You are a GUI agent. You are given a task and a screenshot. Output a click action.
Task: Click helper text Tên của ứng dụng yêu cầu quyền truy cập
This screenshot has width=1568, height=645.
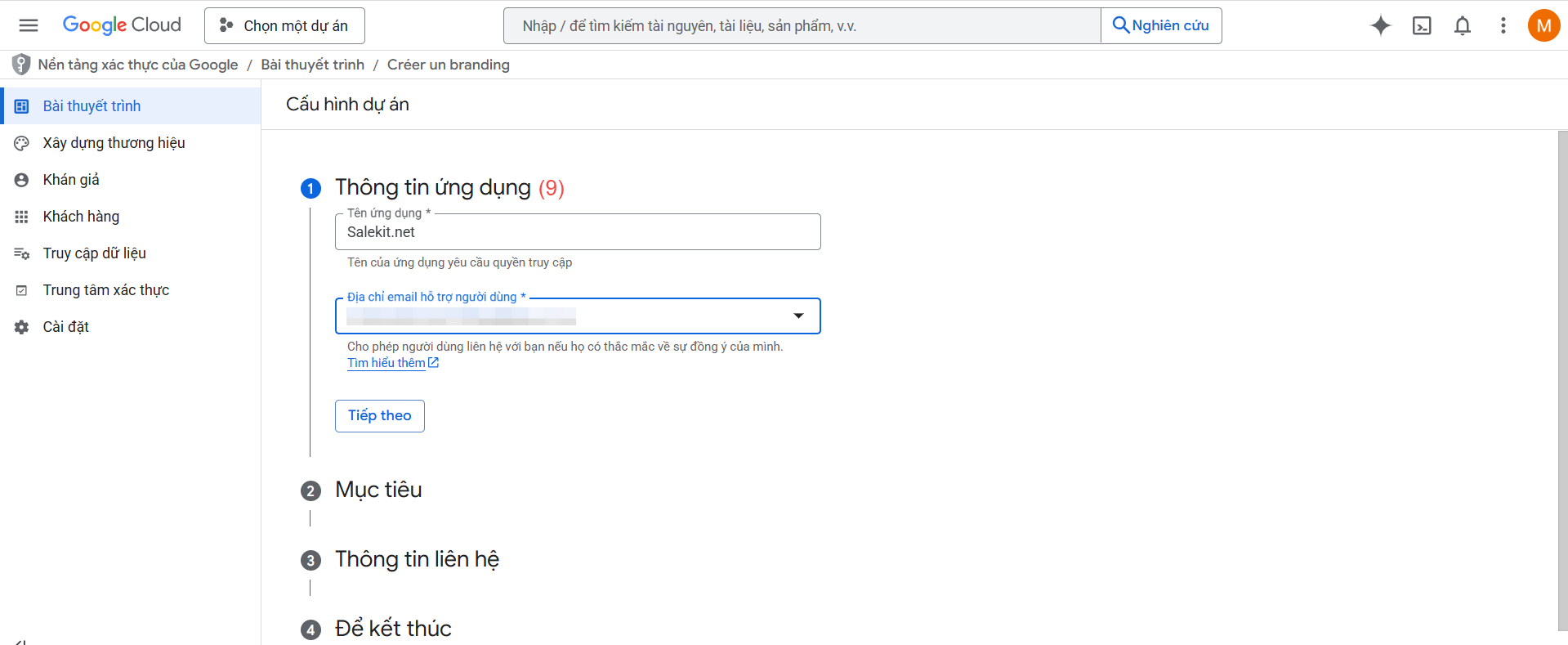point(459,262)
